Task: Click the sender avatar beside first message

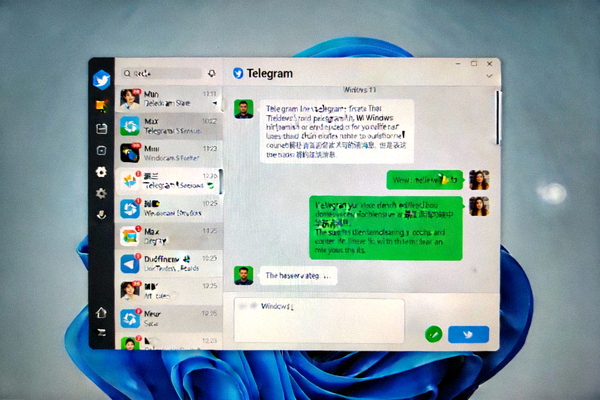Action: click(244, 109)
